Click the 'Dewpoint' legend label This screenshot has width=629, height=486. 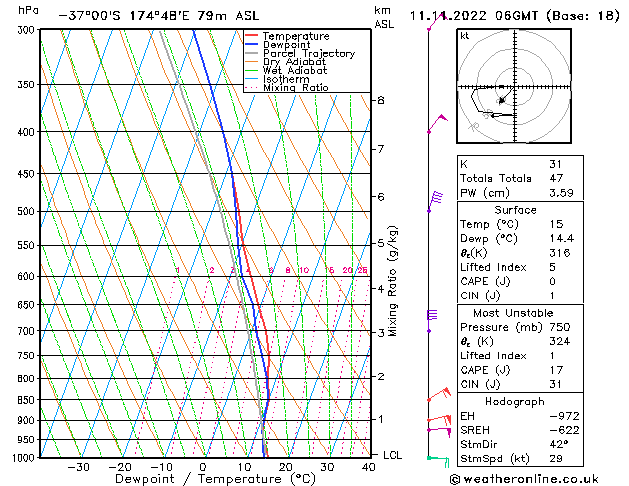click(286, 45)
